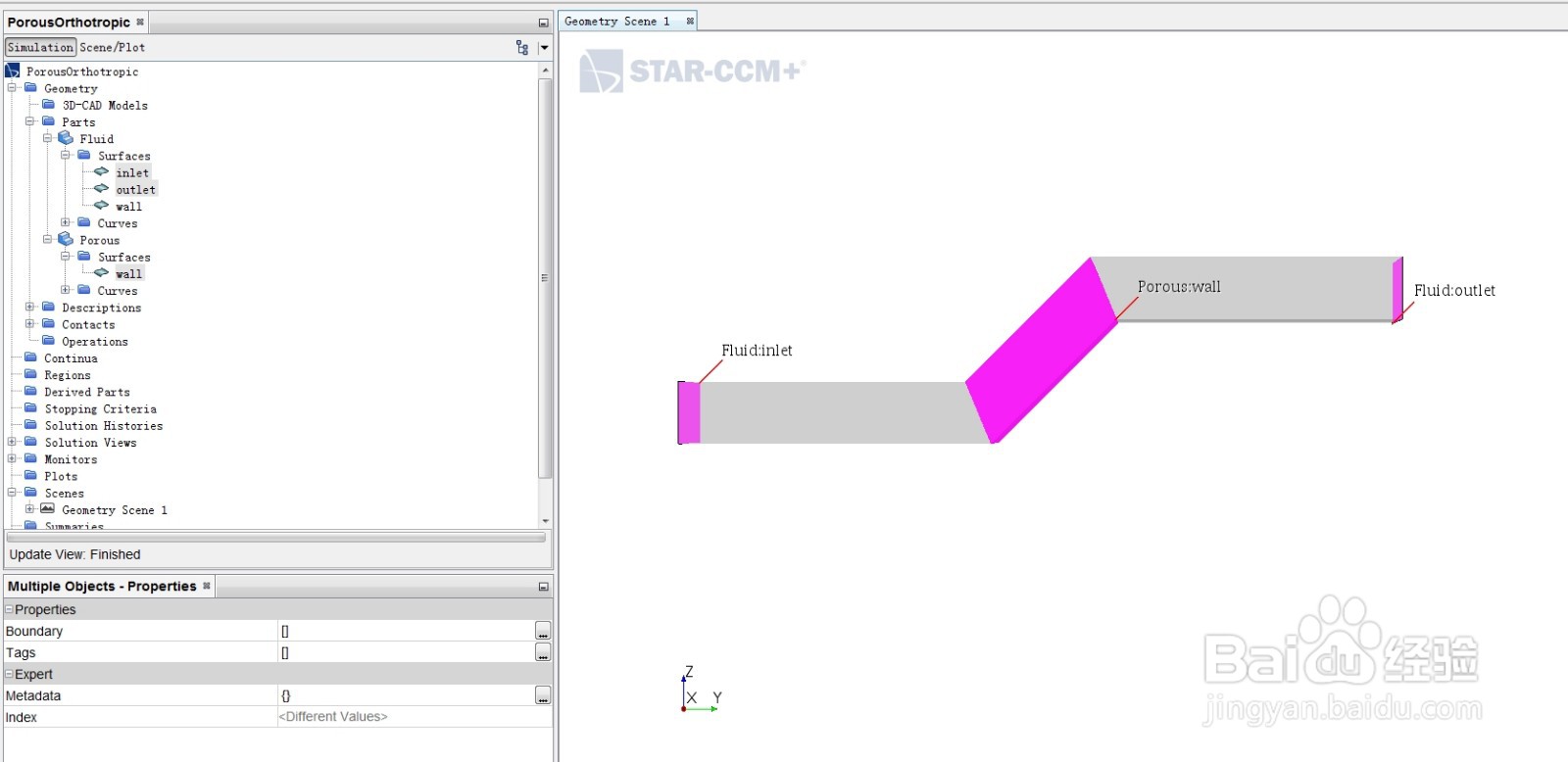Click the Boundary value field
The height and width of the screenshot is (762, 1568).
point(406,631)
